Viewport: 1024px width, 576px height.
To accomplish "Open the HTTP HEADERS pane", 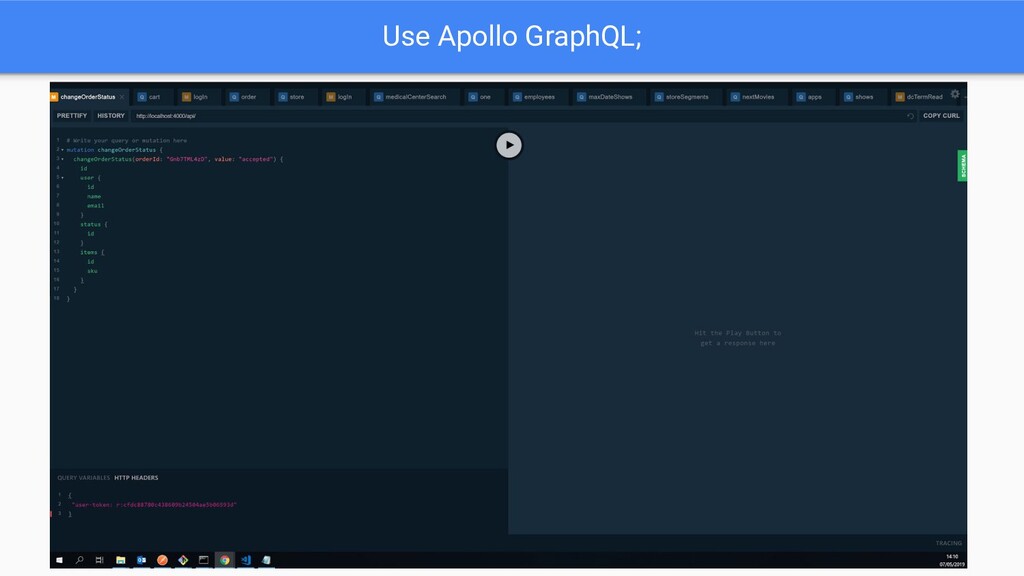I will tap(136, 478).
